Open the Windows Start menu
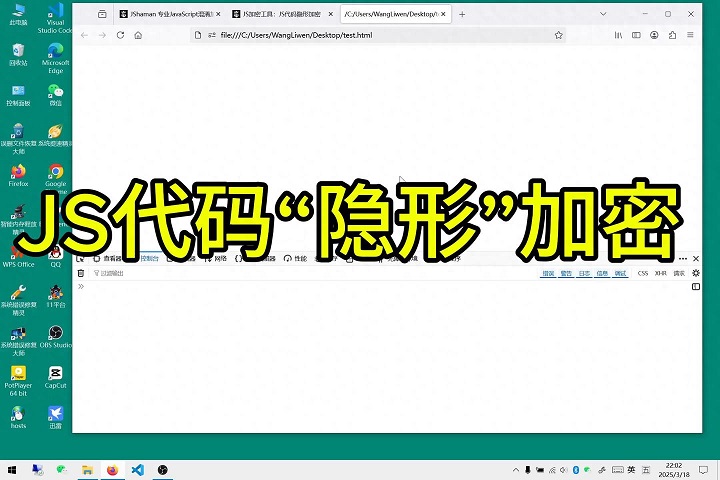Image resolution: width=720 pixels, height=480 pixels. [12, 470]
